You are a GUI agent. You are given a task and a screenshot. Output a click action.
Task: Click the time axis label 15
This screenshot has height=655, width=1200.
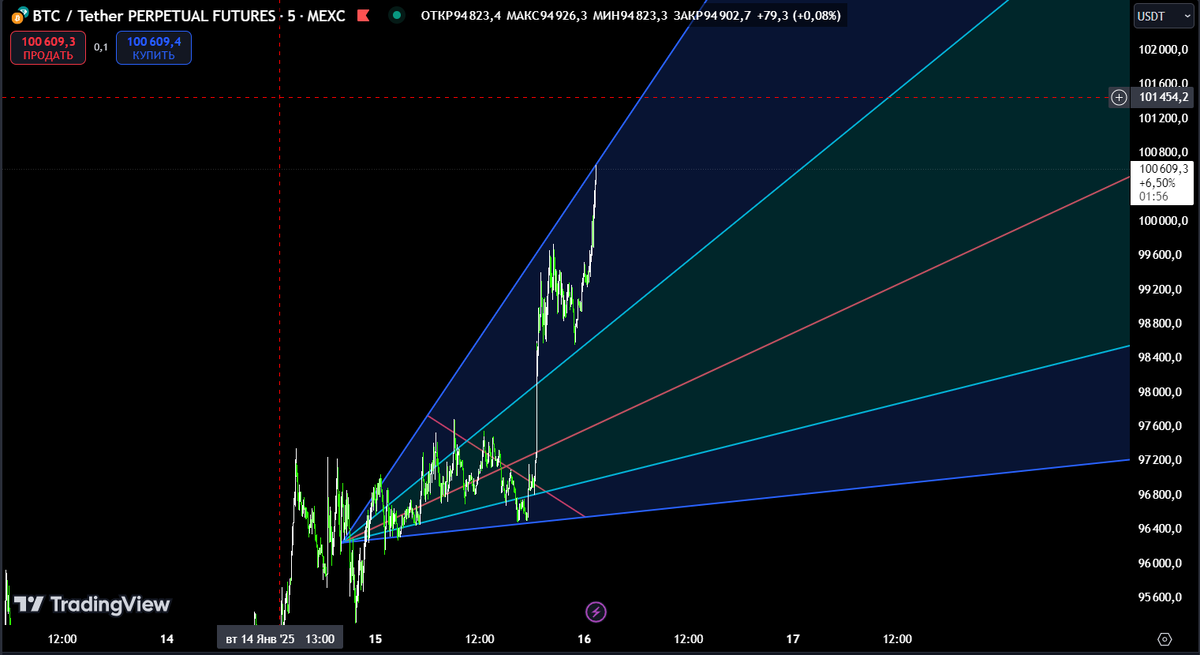375,638
